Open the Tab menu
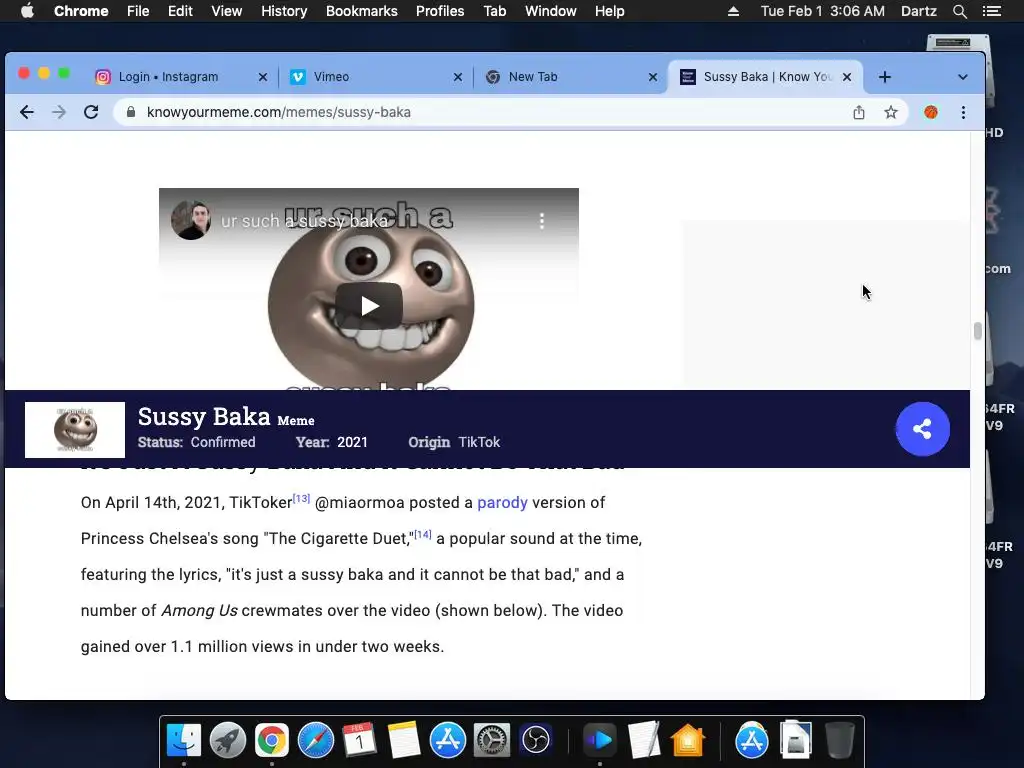The image size is (1024, 768). (x=494, y=11)
